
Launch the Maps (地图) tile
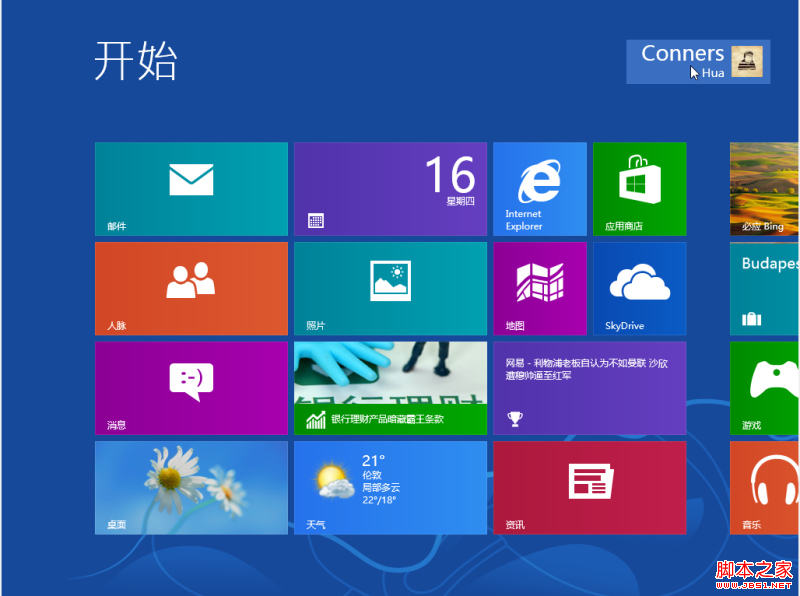click(539, 288)
